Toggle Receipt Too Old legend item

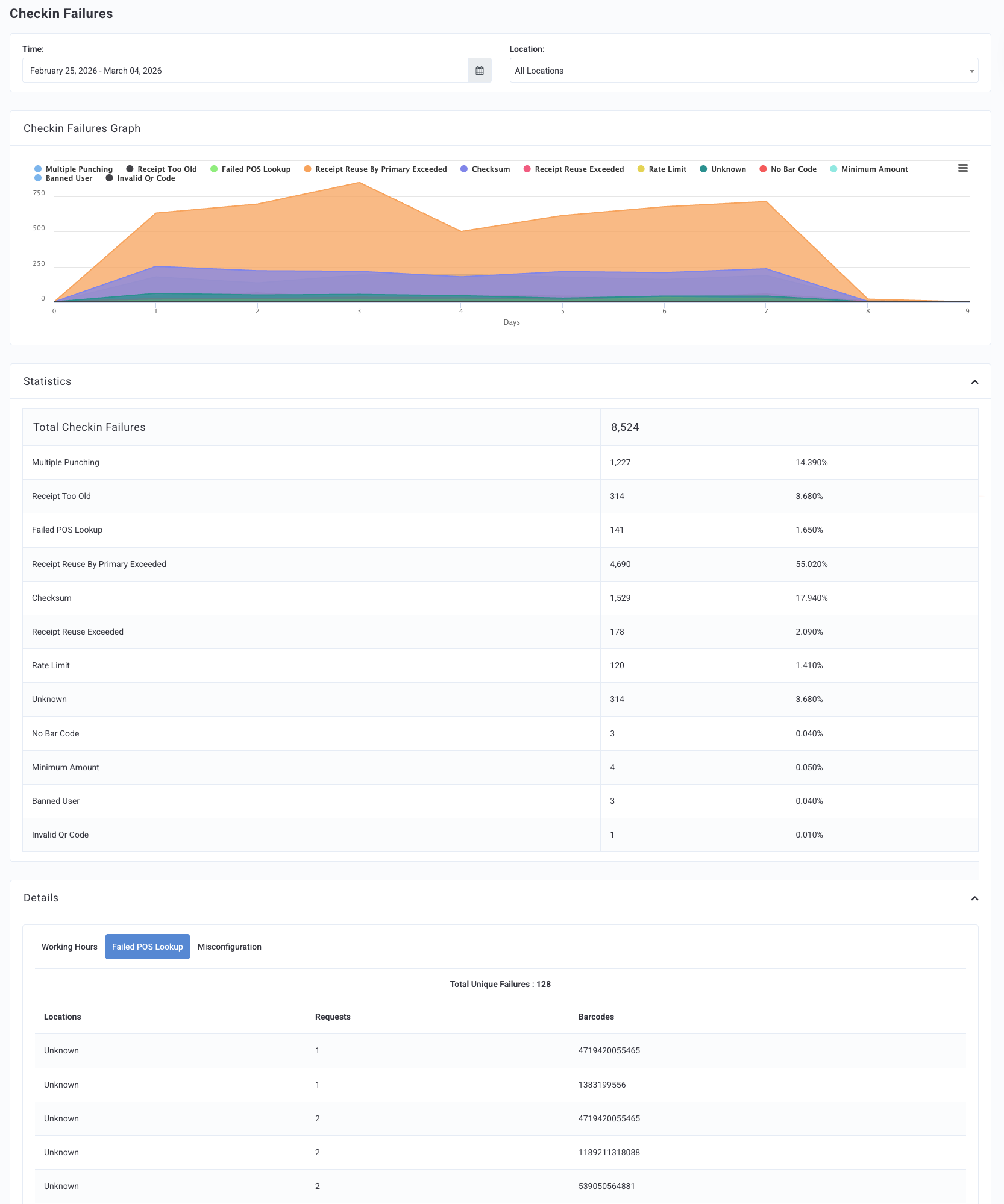[x=162, y=169]
